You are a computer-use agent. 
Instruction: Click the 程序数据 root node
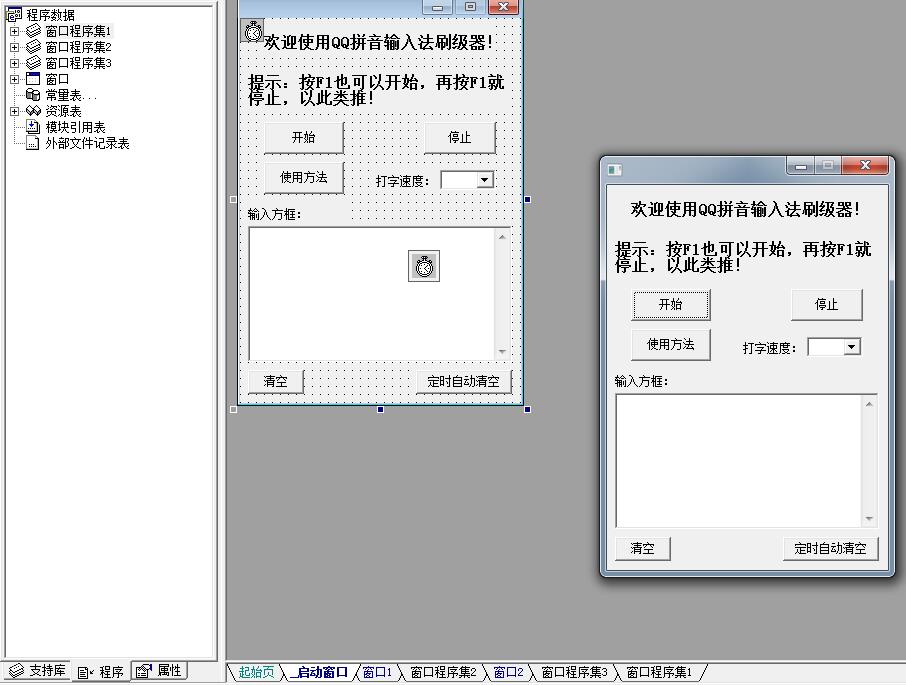pyautogui.click(x=50, y=15)
